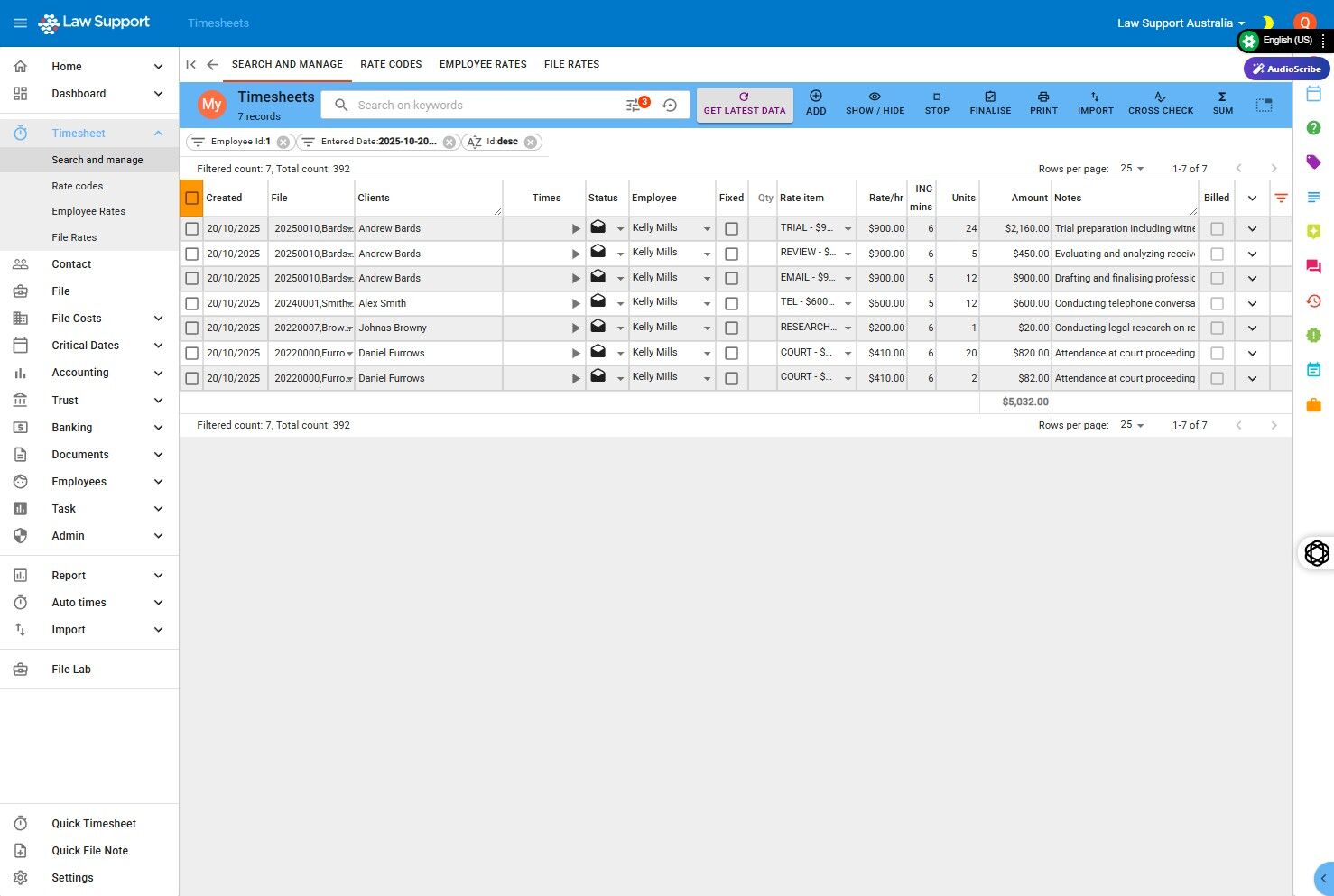Image resolution: width=1334 pixels, height=896 pixels.
Task: Go back with the left arrow
Action: 213,64
